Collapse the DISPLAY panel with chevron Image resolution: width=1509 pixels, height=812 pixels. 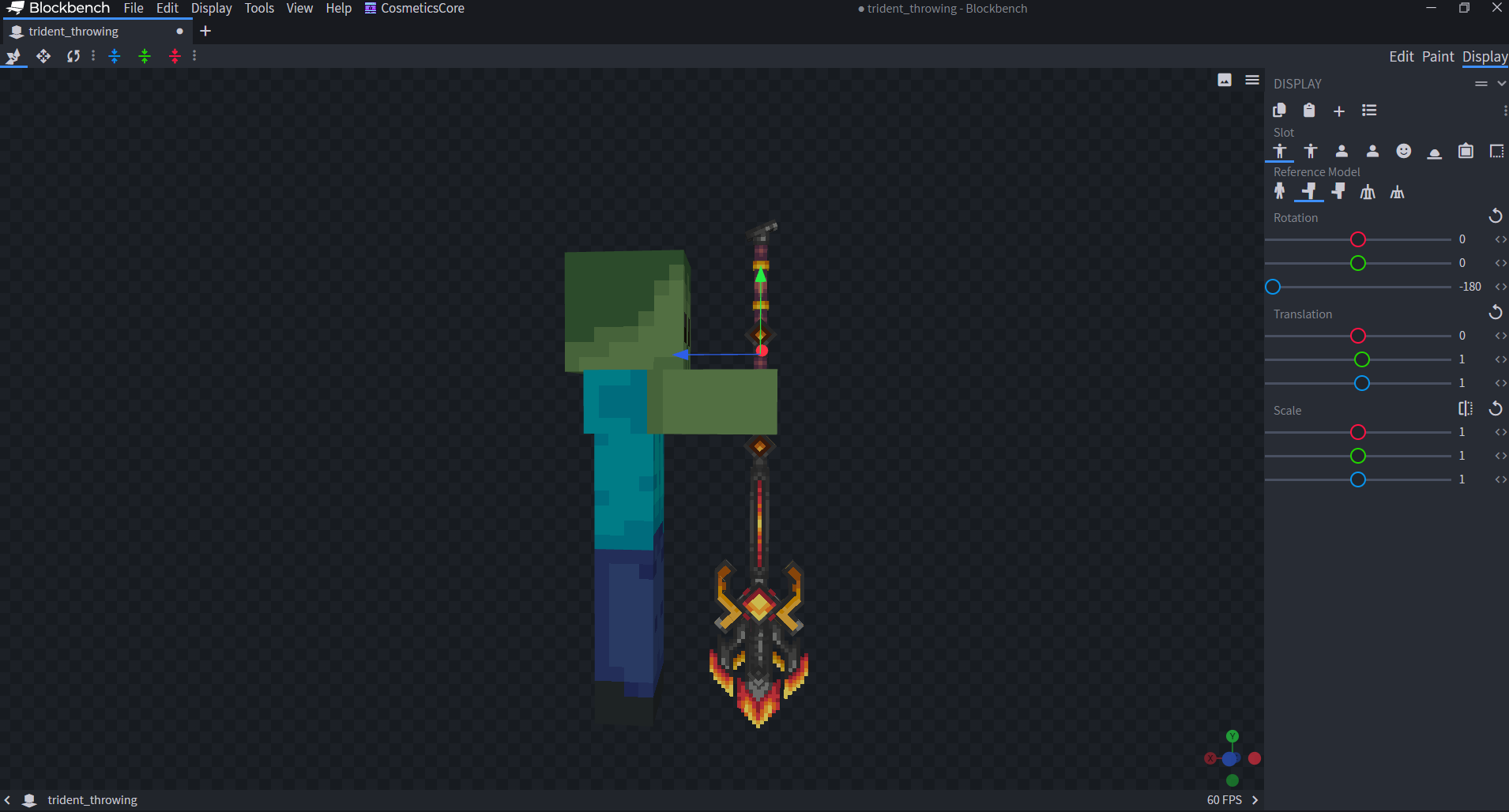coord(1501,83)
